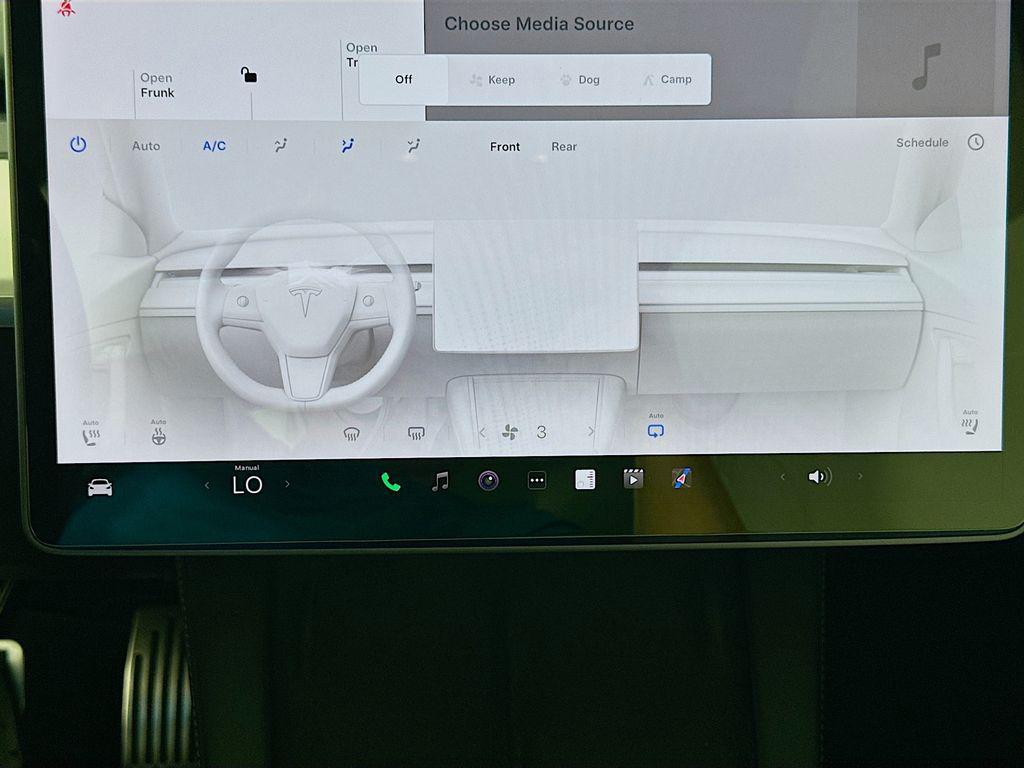Increase fan speed with right arrow
Image resolution: width=1024 pixels, height=768 pixels.
[x=590, y=432]
